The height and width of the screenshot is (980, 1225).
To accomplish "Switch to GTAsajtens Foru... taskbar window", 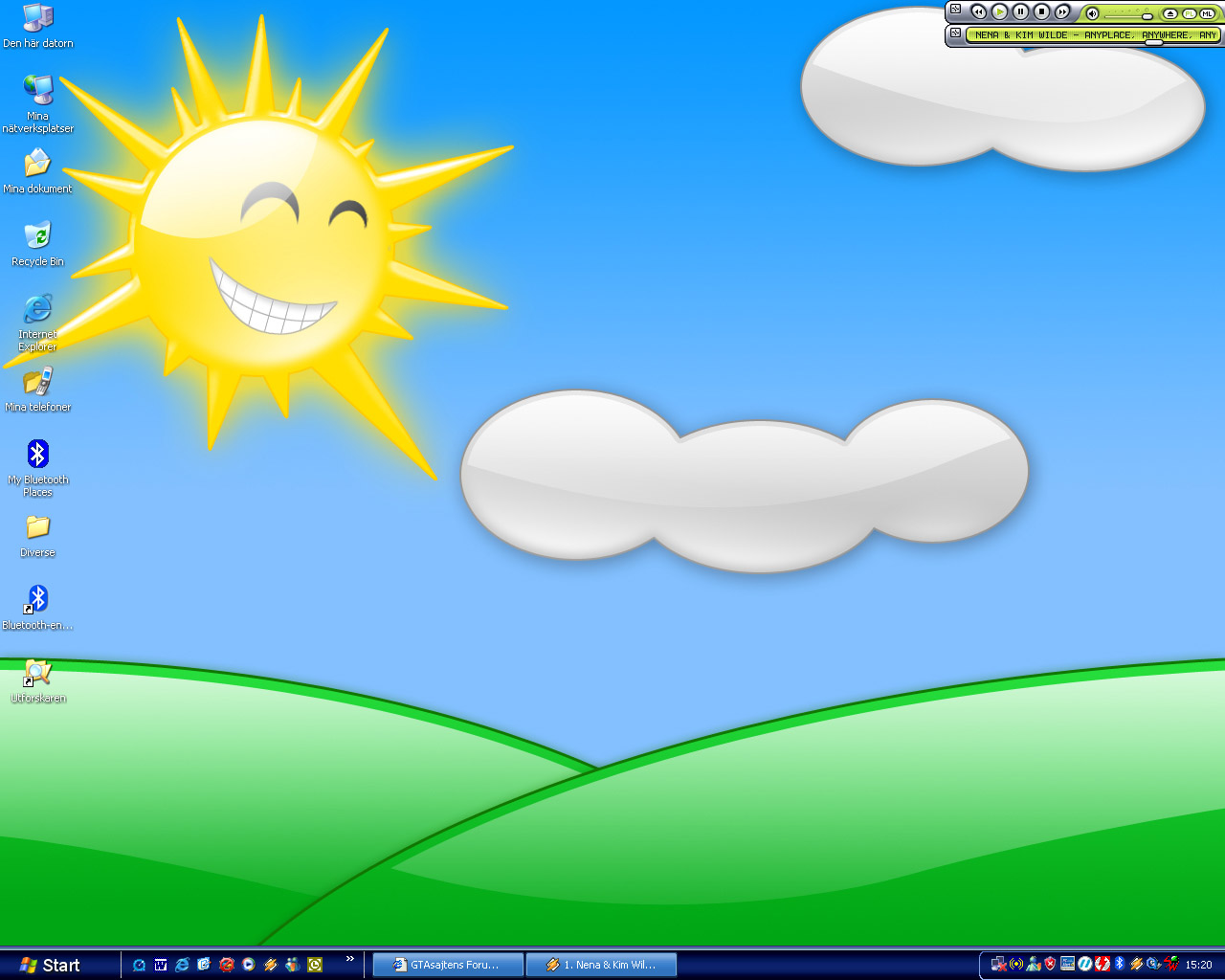I will 448,965.
